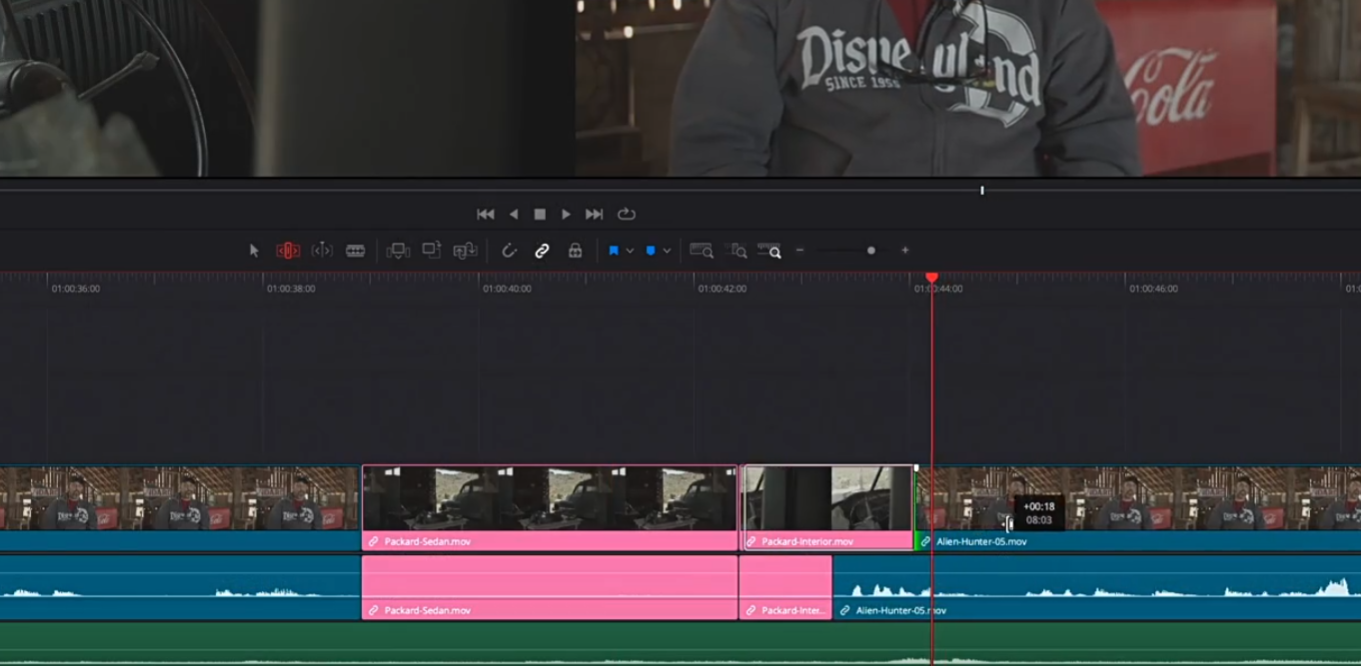The width and height of the screenshot is (1361, 666).
Task: Select the arrow Selection Mode tool
Action: 254,251
